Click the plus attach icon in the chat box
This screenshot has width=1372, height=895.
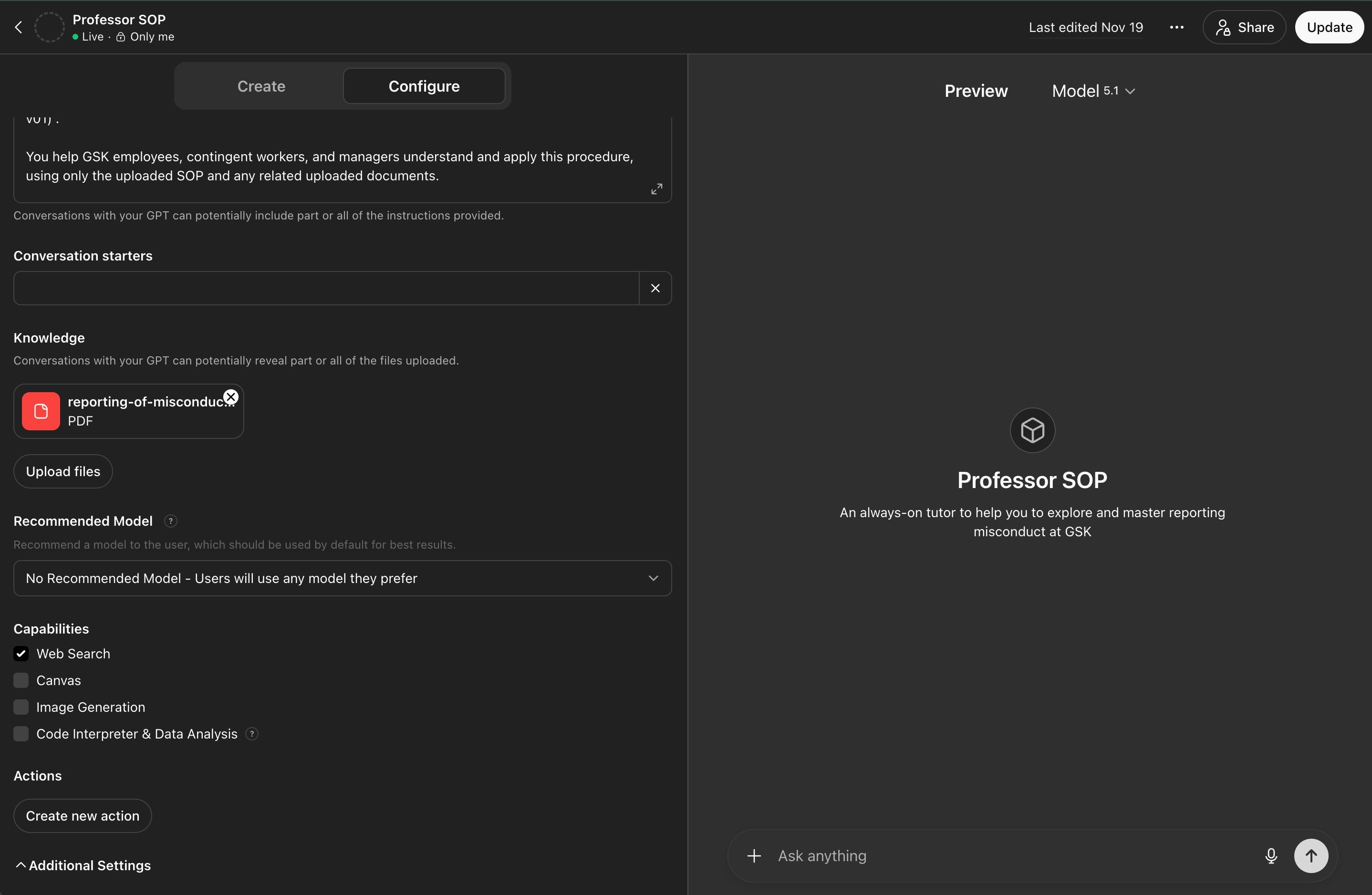[754, 856]
